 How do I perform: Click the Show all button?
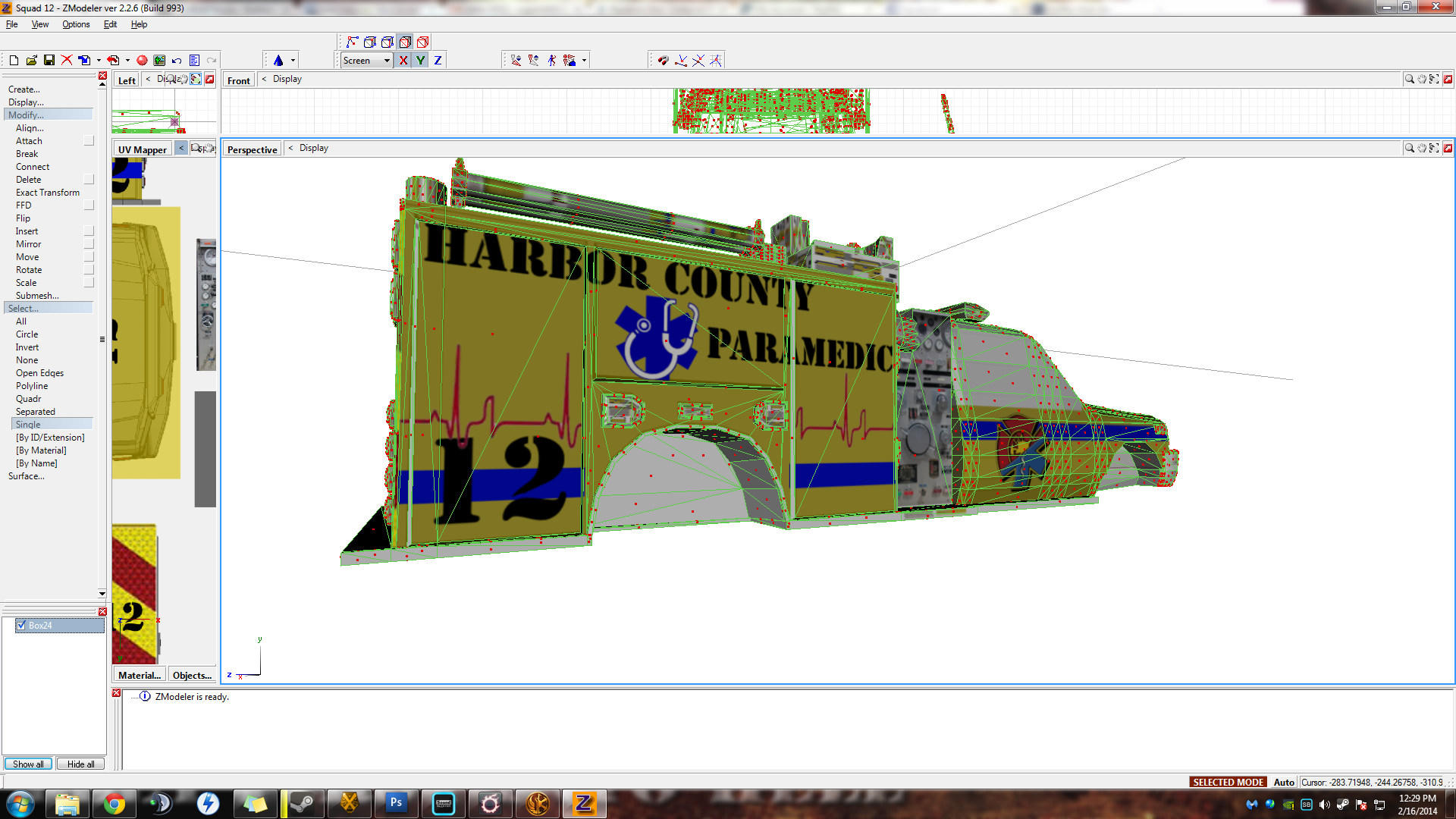28,764
